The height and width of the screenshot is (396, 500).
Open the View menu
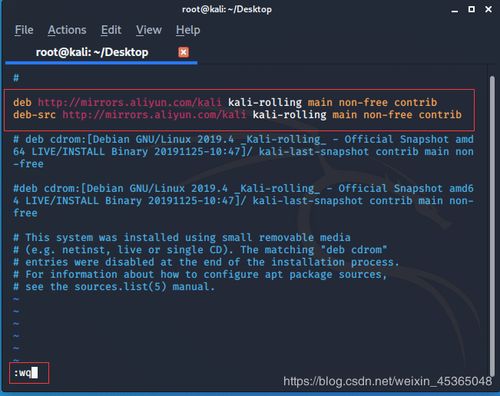pyautogui.click(x=149, y=30)
